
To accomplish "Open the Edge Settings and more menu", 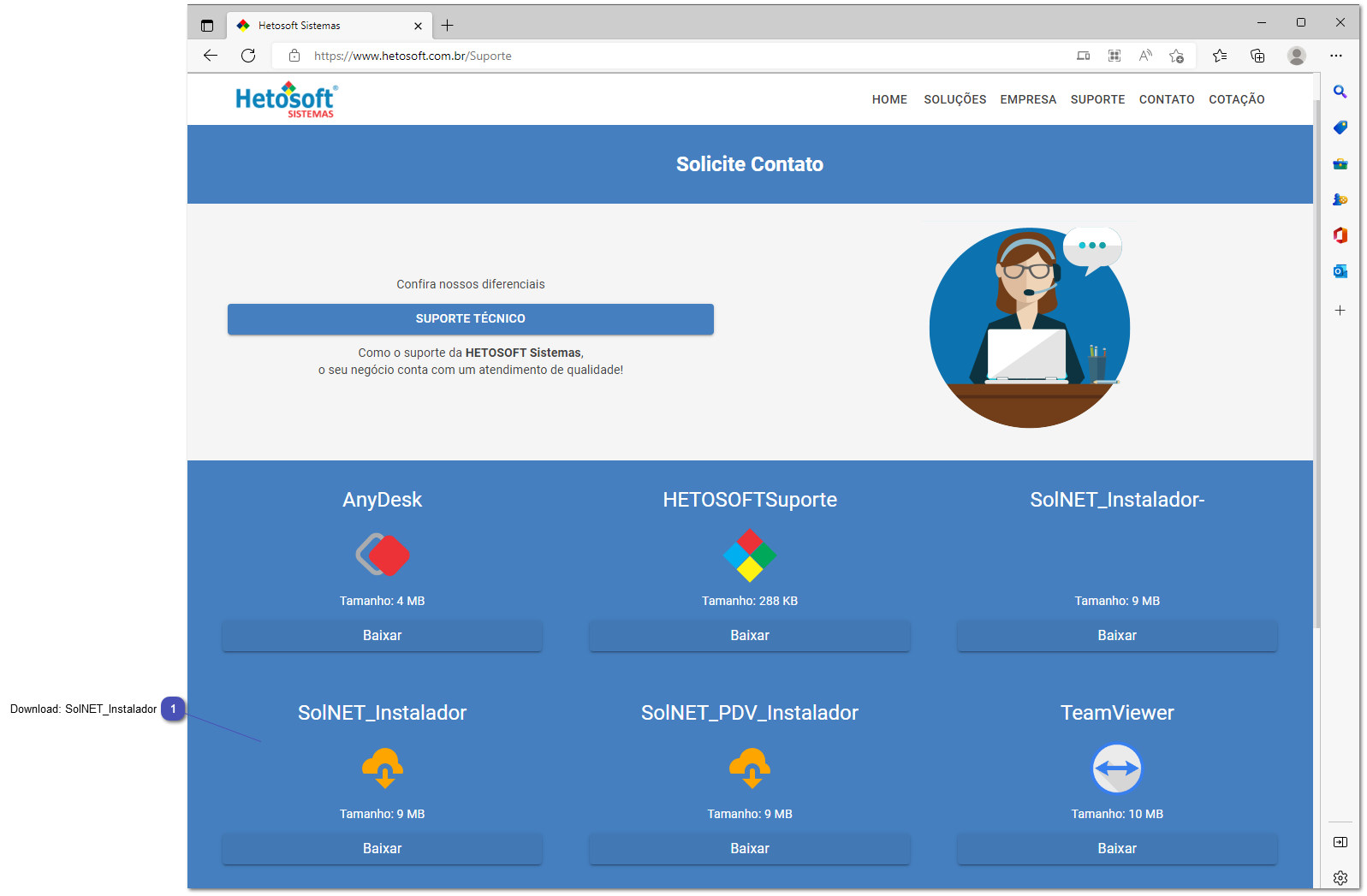I will tap(1336, 56).
